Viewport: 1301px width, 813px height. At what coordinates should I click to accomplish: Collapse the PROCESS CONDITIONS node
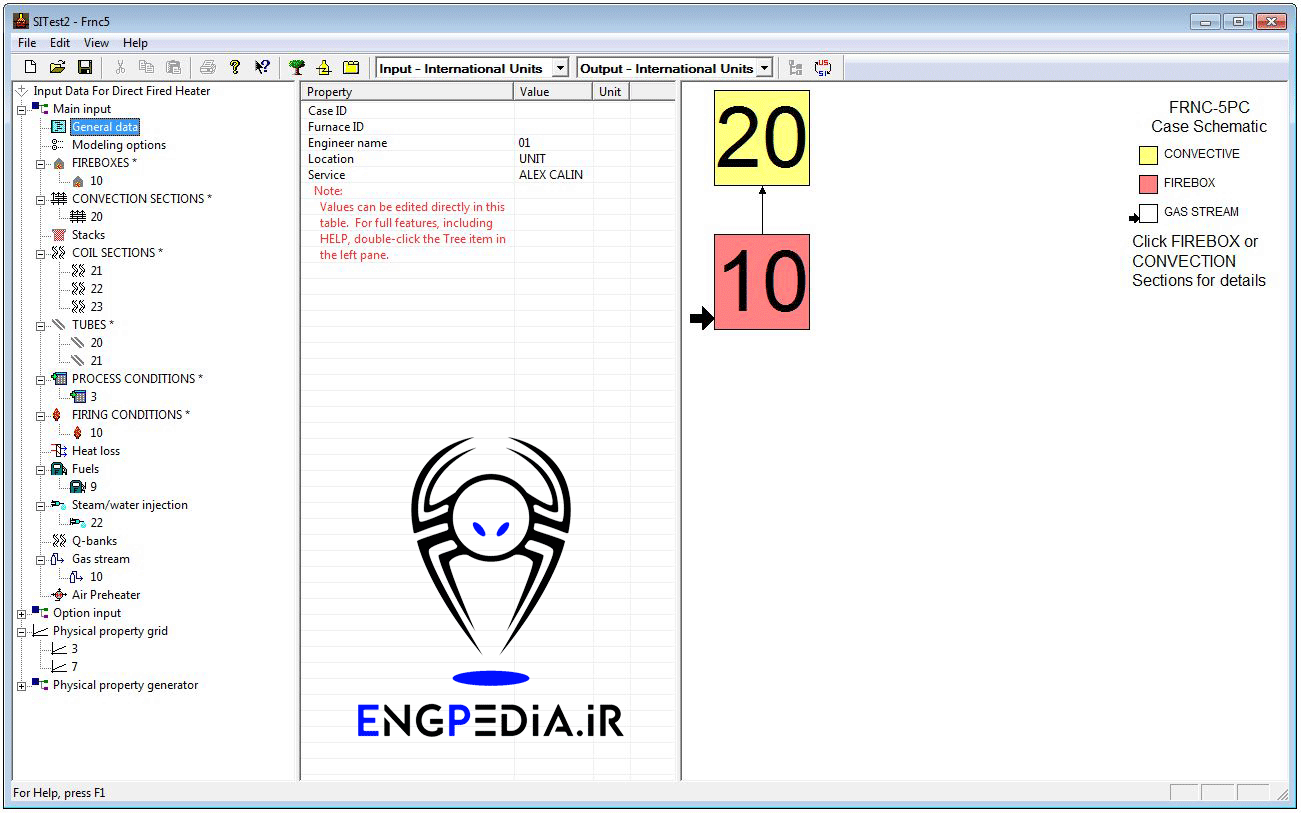click(41, 379)
